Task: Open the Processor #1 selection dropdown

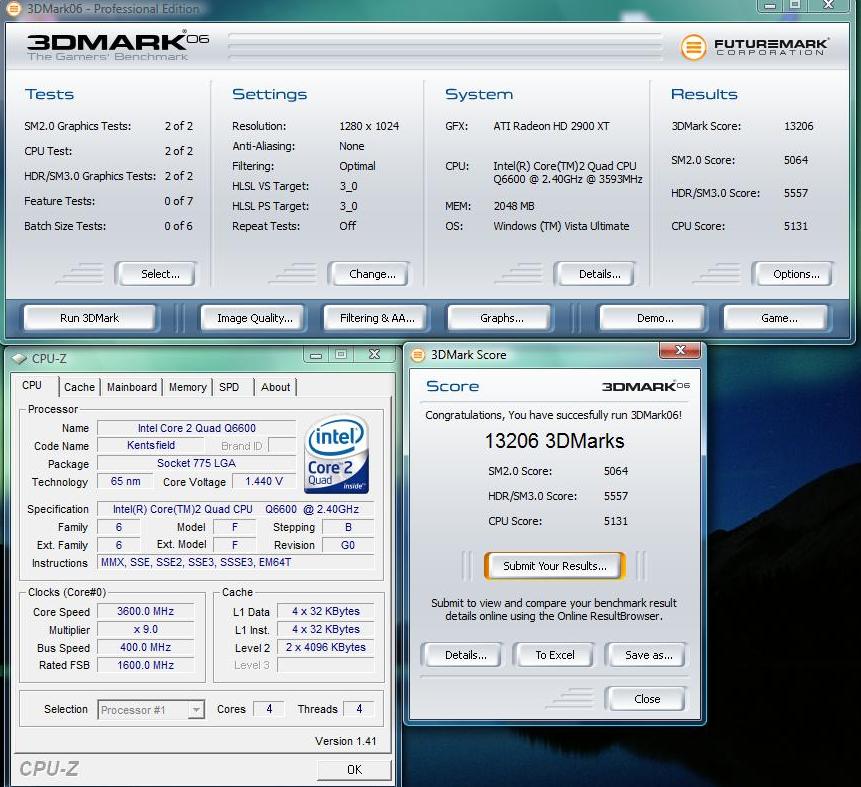Action: pos(195,710)
